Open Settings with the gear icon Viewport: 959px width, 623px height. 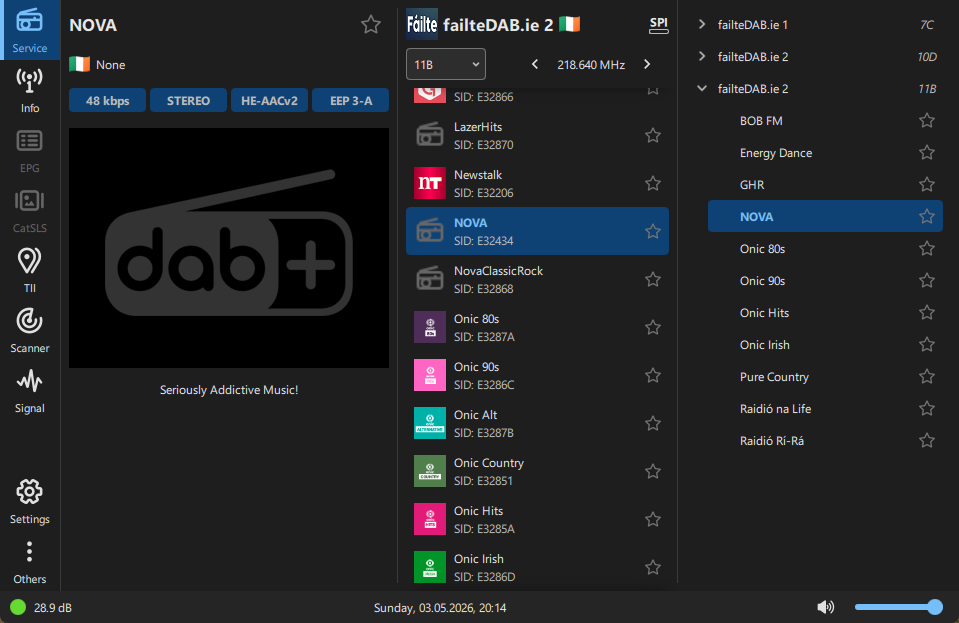pyautogui.click(x=29, y=502)
